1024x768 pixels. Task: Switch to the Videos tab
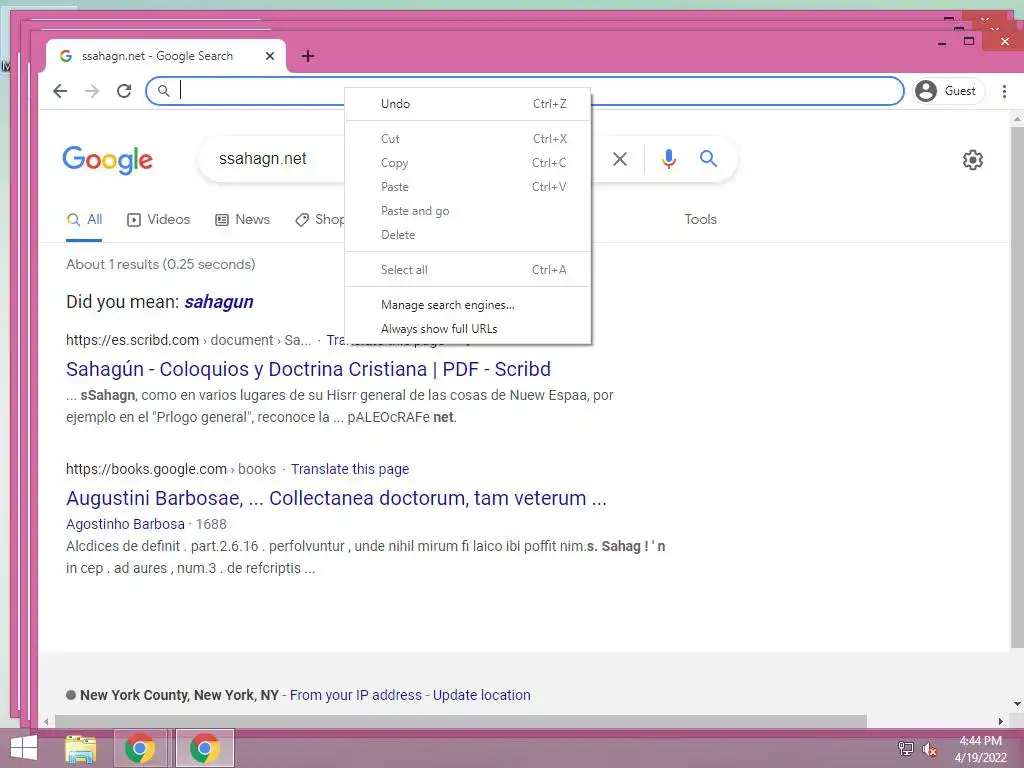[x=158, y=220]
